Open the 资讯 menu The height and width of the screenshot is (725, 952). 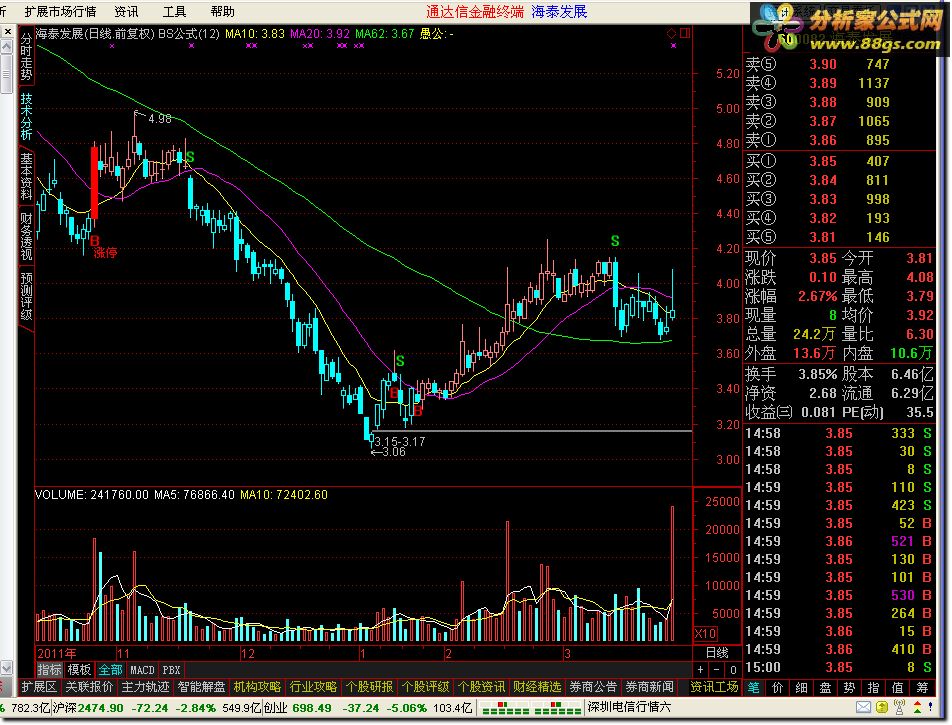click(126, 12)
